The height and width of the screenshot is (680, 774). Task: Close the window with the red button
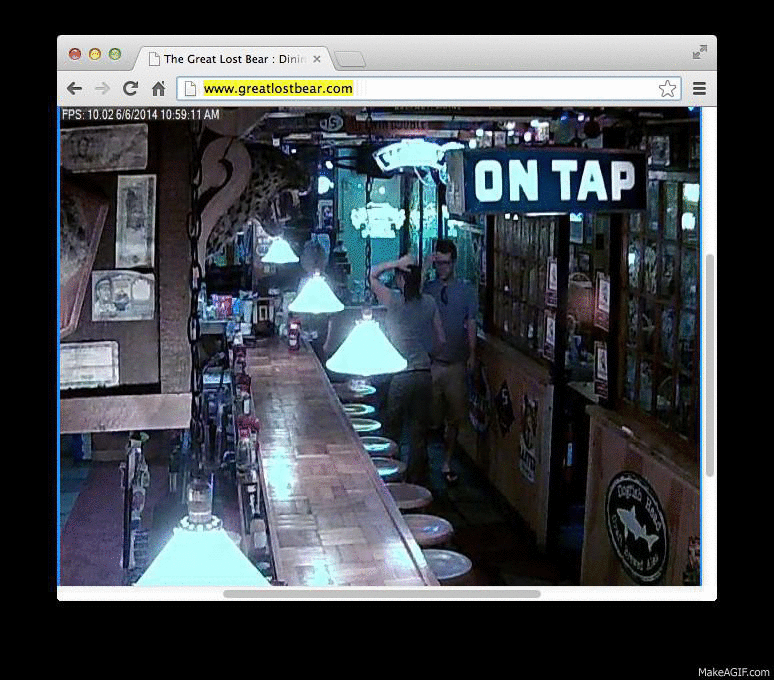coord(75,54)
